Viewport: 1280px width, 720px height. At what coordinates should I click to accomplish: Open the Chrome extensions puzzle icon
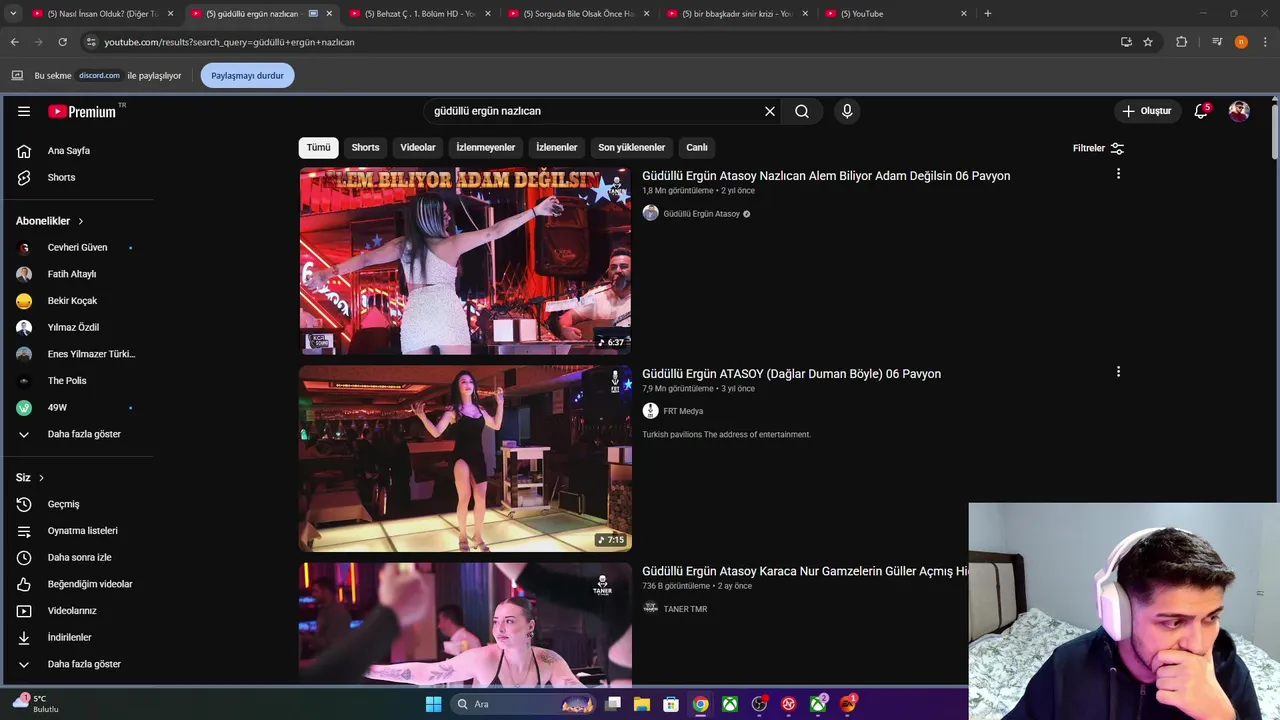(1182, 42)
